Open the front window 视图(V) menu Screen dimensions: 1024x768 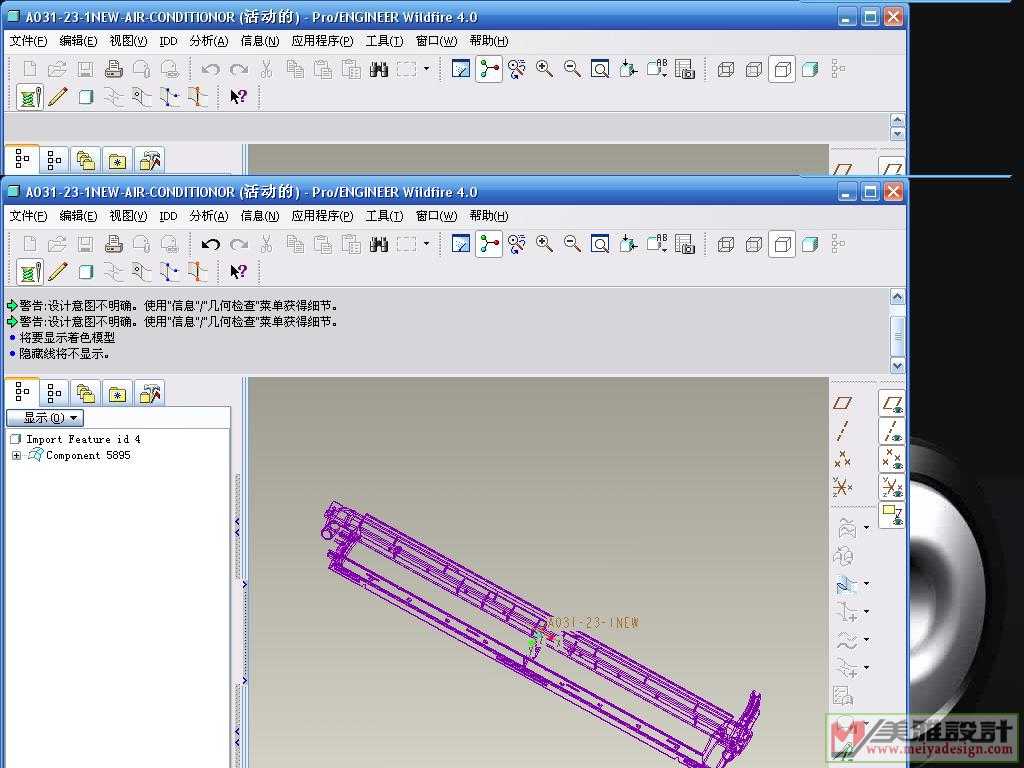click(128, 216)
